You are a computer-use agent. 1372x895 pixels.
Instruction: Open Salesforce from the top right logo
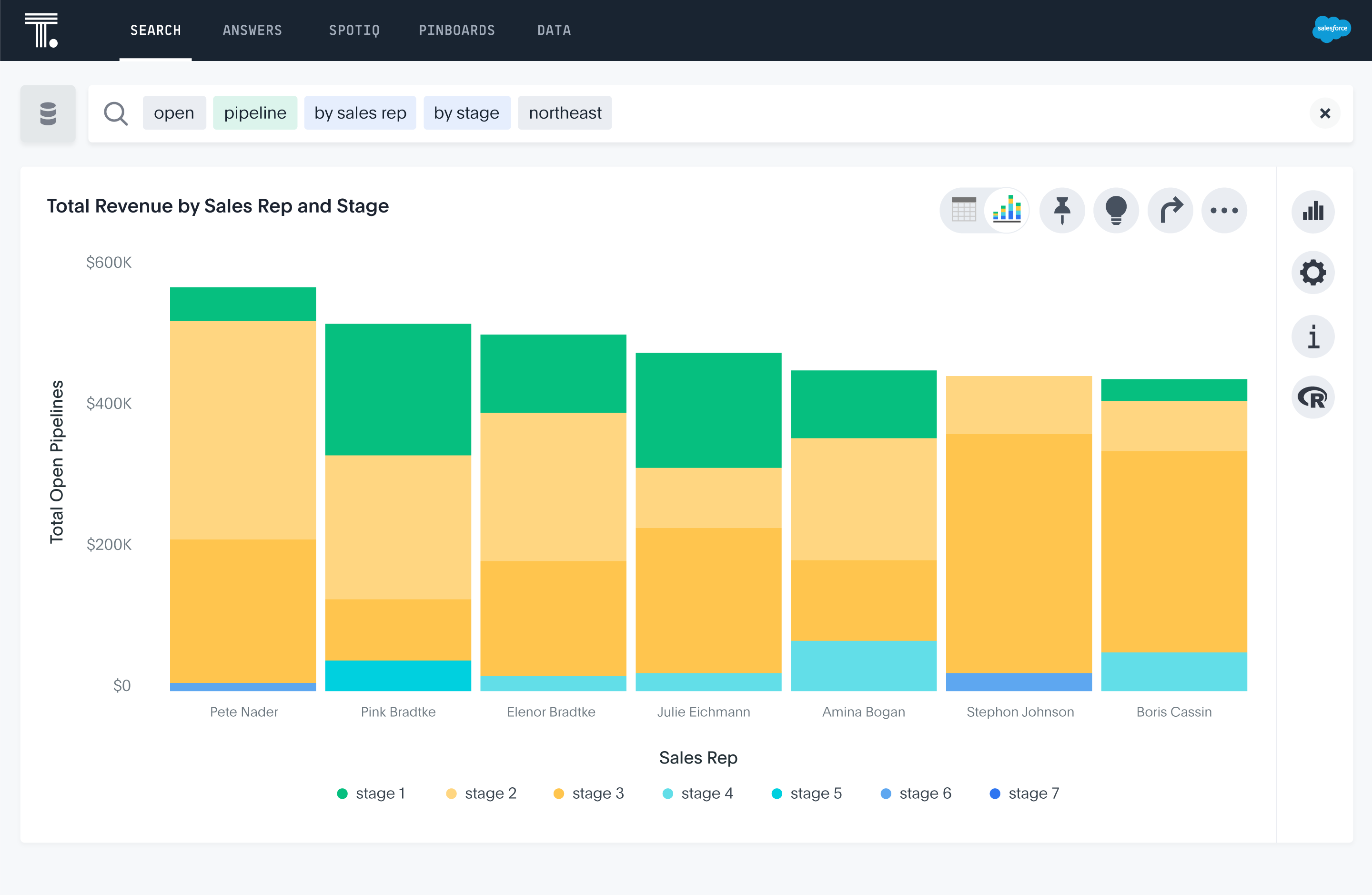tap(1331, 29)
